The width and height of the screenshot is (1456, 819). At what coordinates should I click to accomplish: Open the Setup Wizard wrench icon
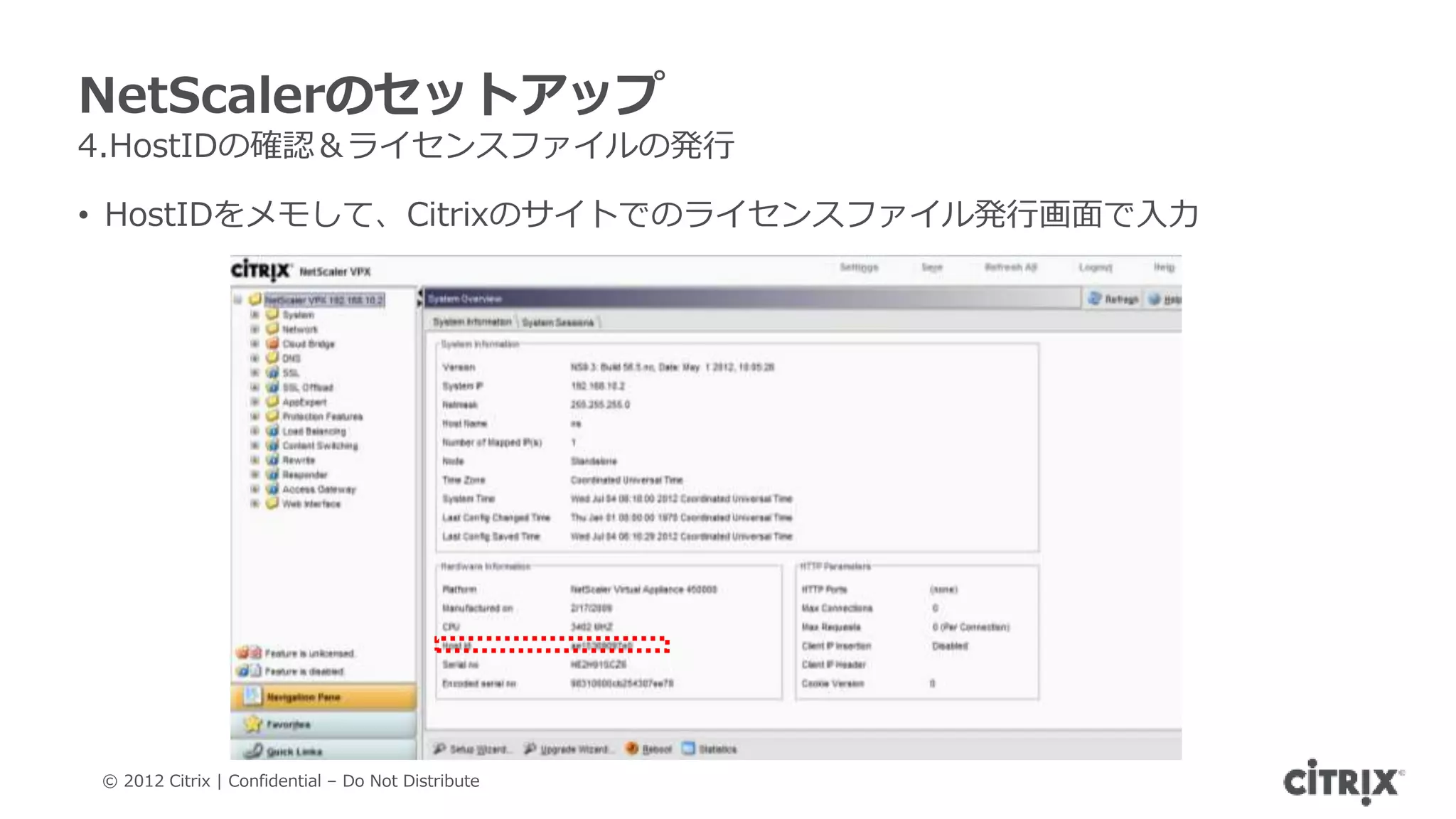[440, 749]
